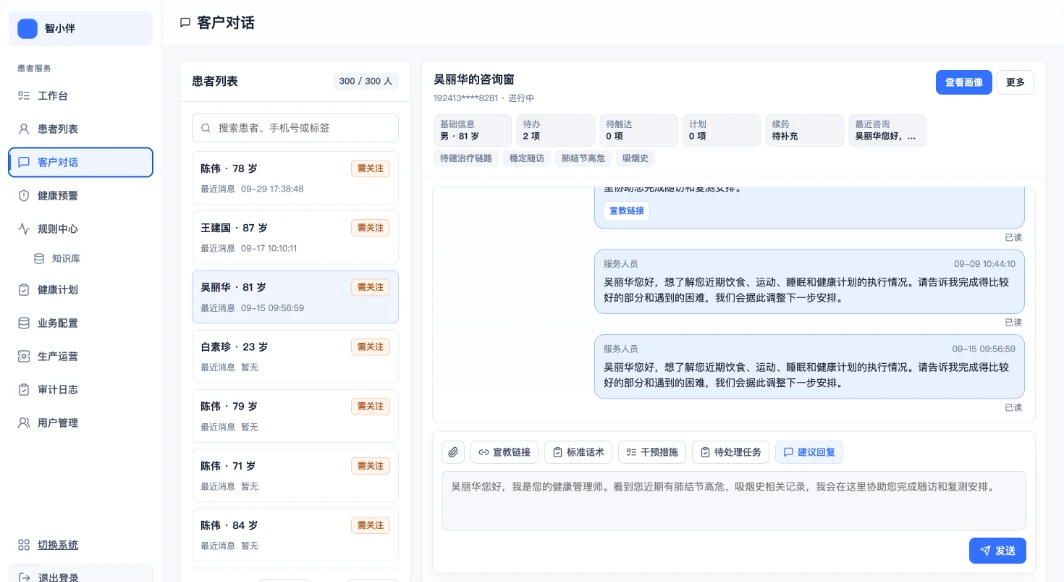Image resolution: width=1064 pixels, height=582 pixels.
Task: Click 宣教链接 chip inside chat message
Action: (x=626, y=211)
